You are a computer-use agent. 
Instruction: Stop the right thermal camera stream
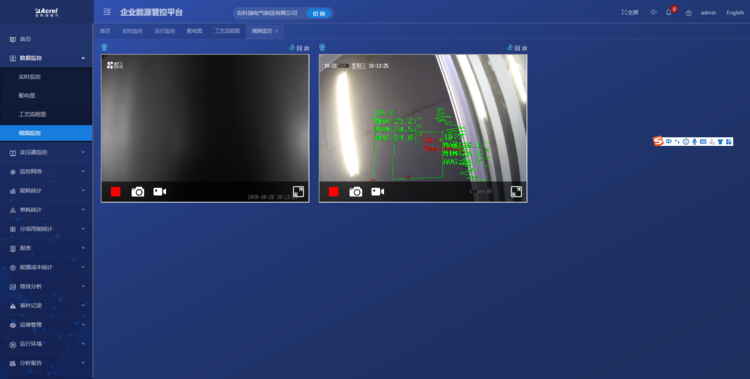click(x=334, y=192)
